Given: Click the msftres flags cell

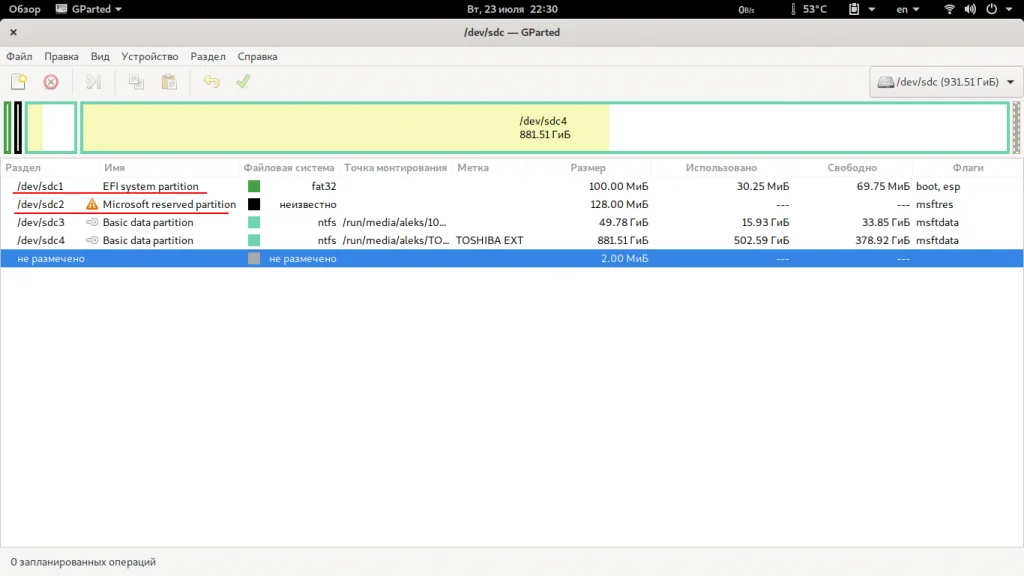Looking at the screenshot, I should [x=935, y=204].
